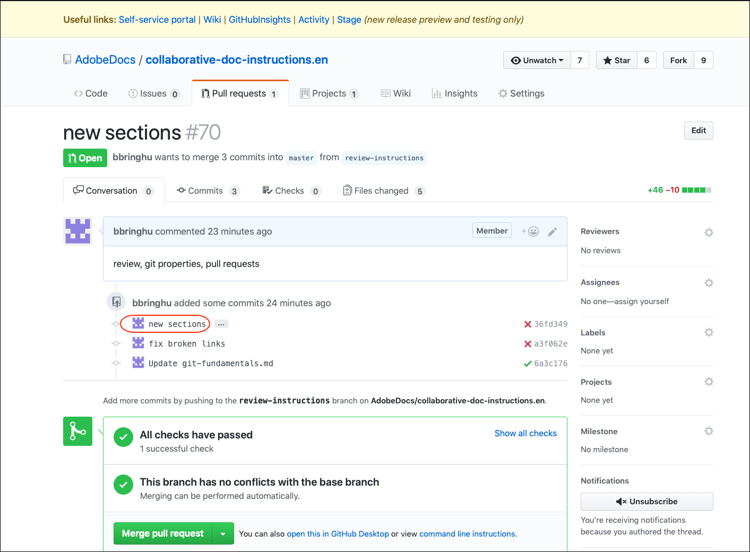Open the Milestone gear settings
The image size is (750, 552).
click(x=708, y=431)
